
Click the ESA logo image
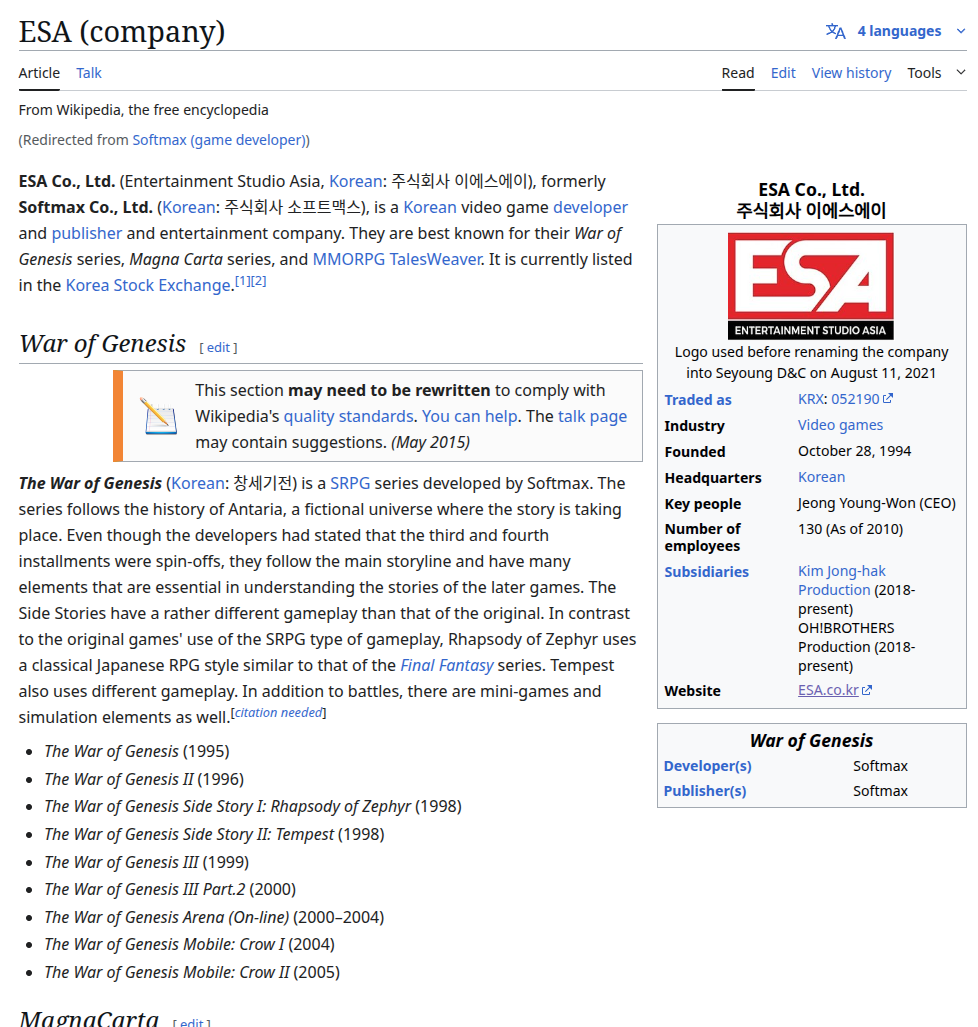[x=811, y=286]
